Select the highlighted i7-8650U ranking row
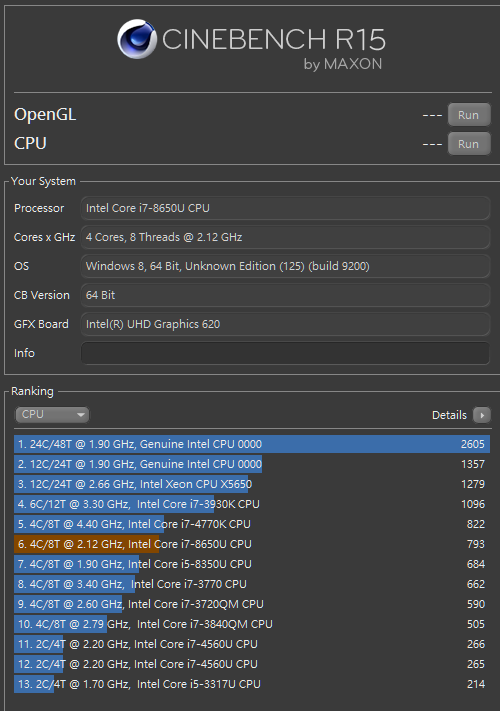This screenshot has height=711, width=500. (252, 544)
